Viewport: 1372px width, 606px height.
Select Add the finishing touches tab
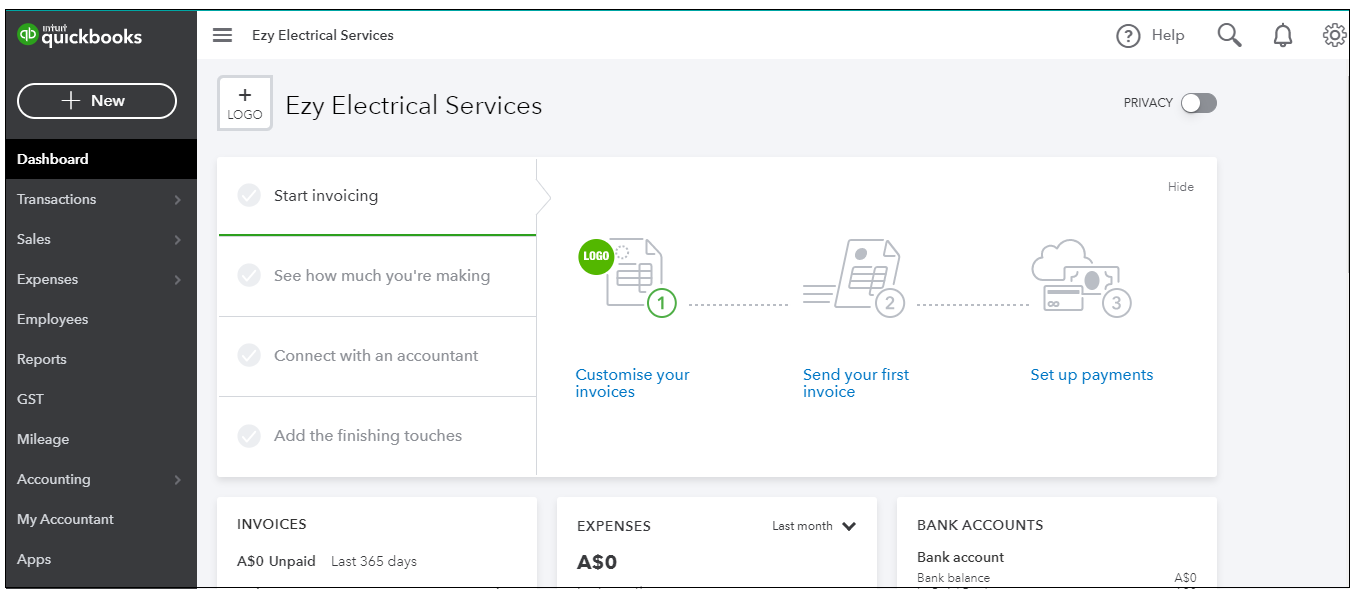(377, 436)
